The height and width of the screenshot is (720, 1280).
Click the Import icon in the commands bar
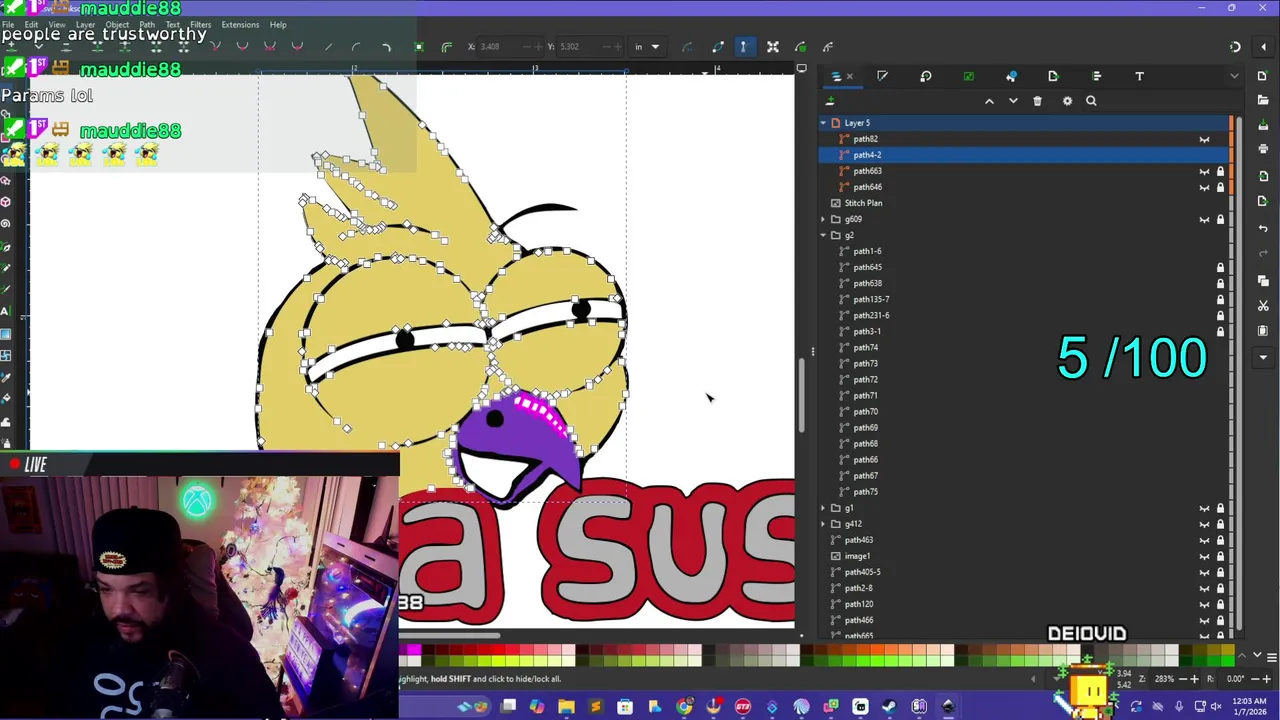pyautogui.click(x=1263, y=175)
